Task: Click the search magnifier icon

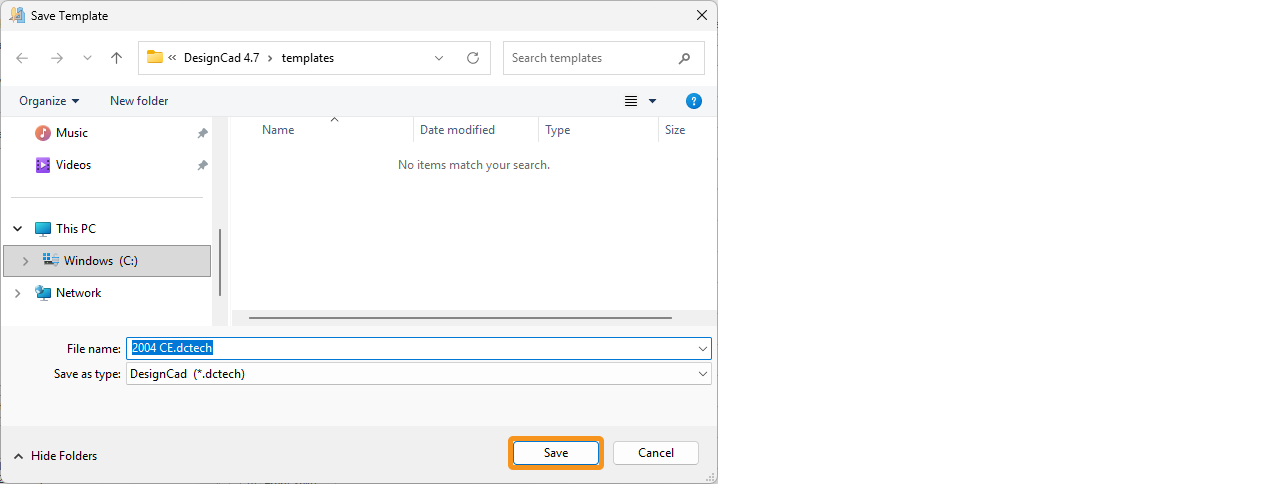Action: [685, 58]
